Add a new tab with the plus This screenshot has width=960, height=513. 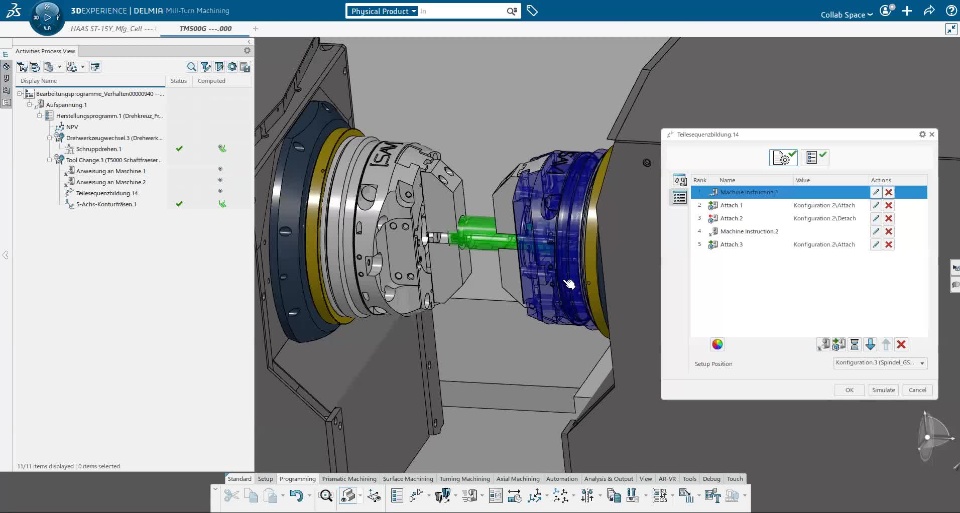(255, 28)
